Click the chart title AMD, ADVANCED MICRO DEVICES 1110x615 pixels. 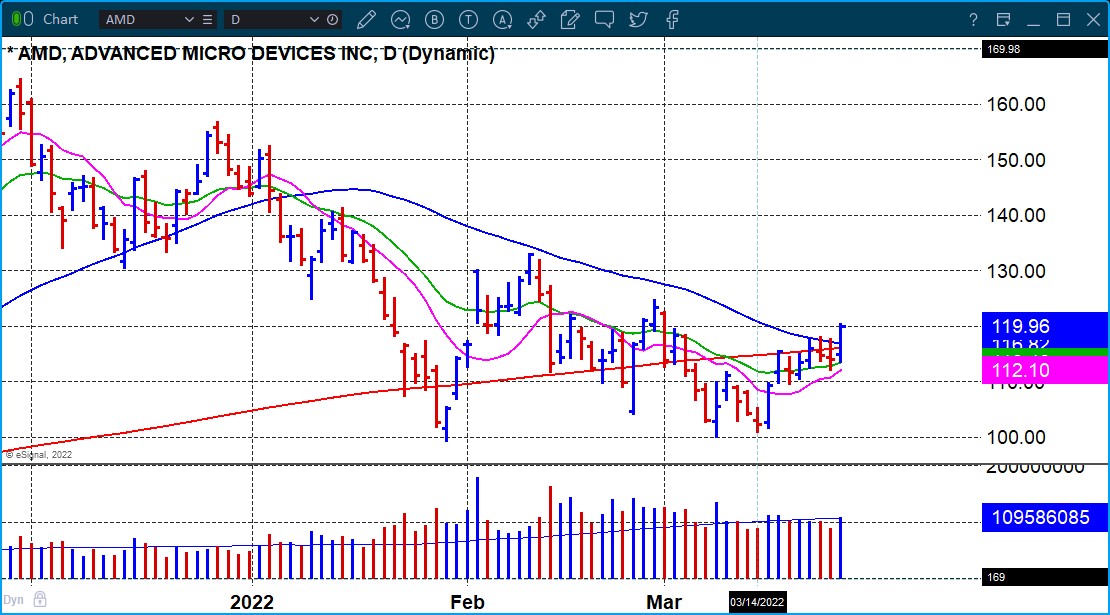tap(251, 54)
